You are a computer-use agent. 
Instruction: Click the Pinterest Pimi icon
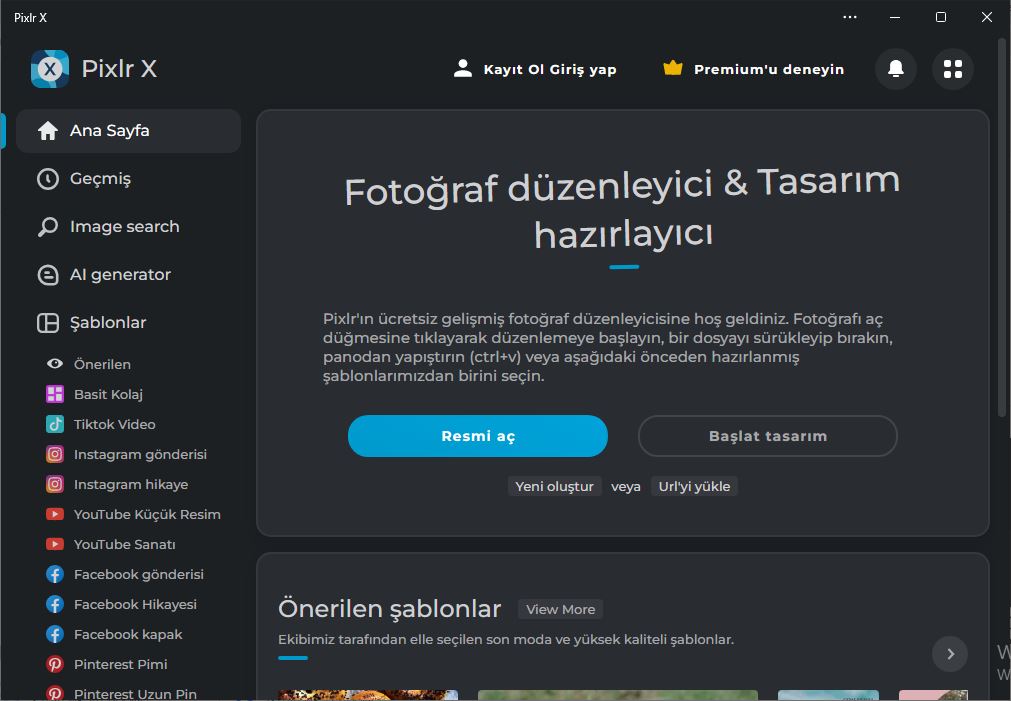(x=55, y=664)
